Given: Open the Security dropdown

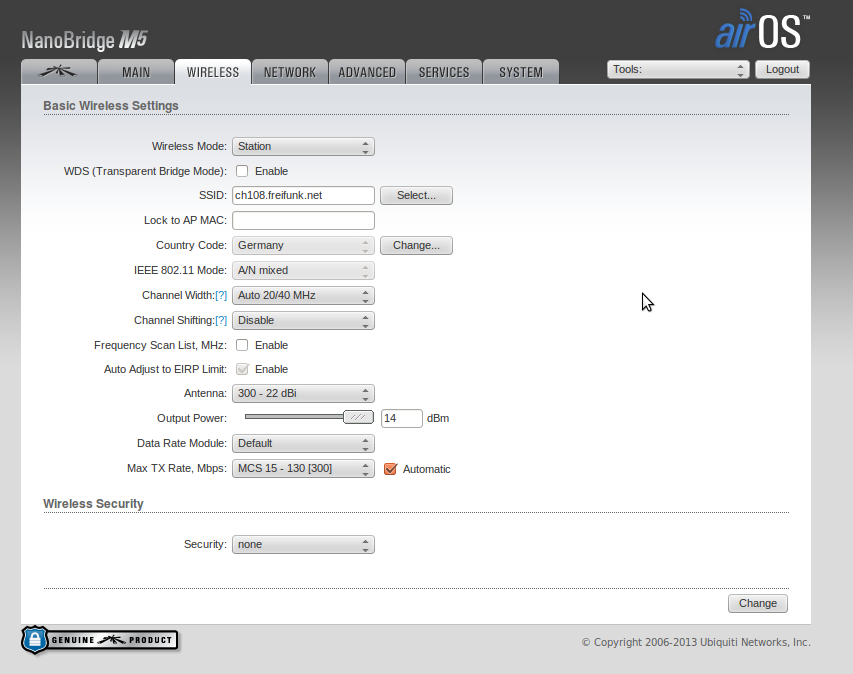Looking at the screenshot, I should (x=303, y=544).
